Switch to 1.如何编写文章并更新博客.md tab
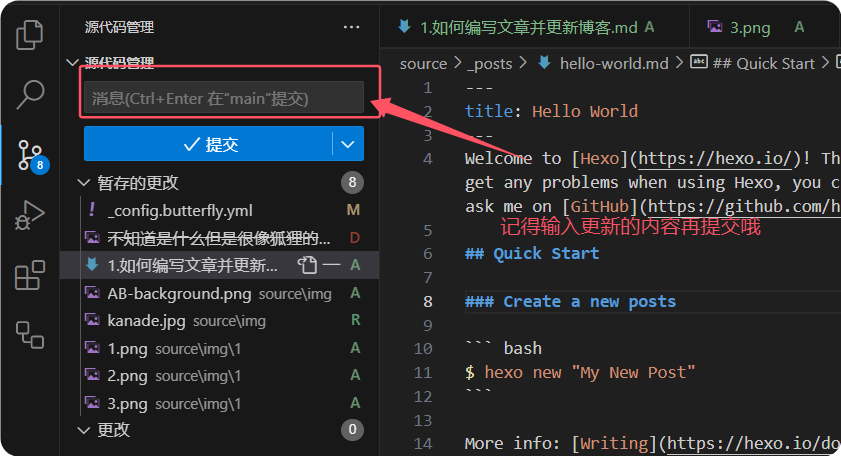Image resolution: width=841 pixels, height=456 pixels. 534,27
